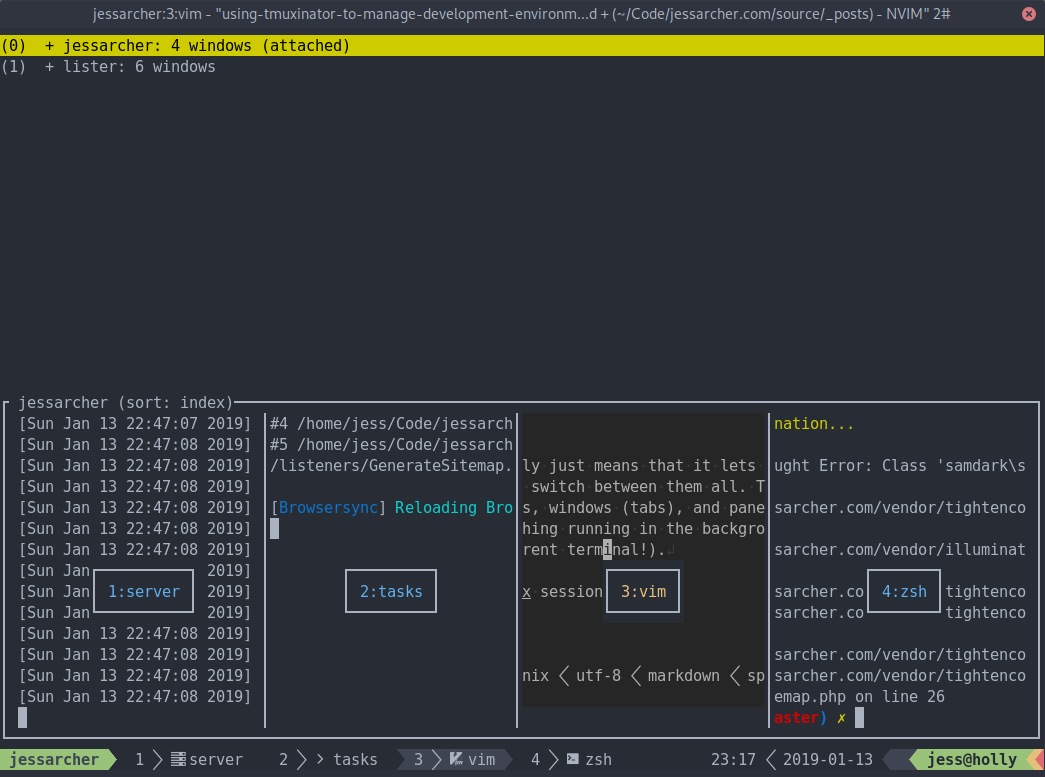The image size is (1045, 777).
Task: Click the git dirty ✗ indicator in zsh pane
Action: [842, 717]
